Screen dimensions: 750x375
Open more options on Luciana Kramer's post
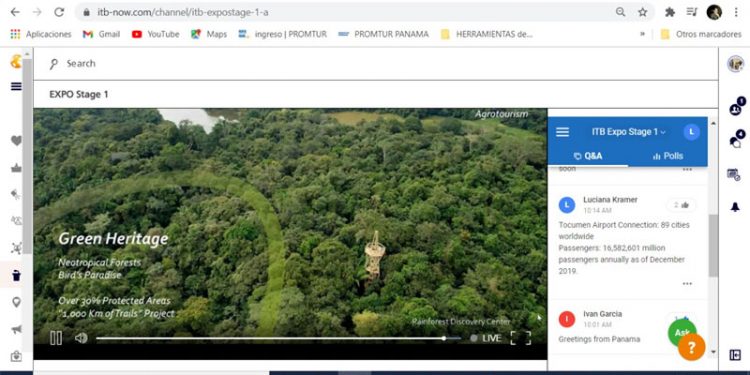click(x=687, y=284)
